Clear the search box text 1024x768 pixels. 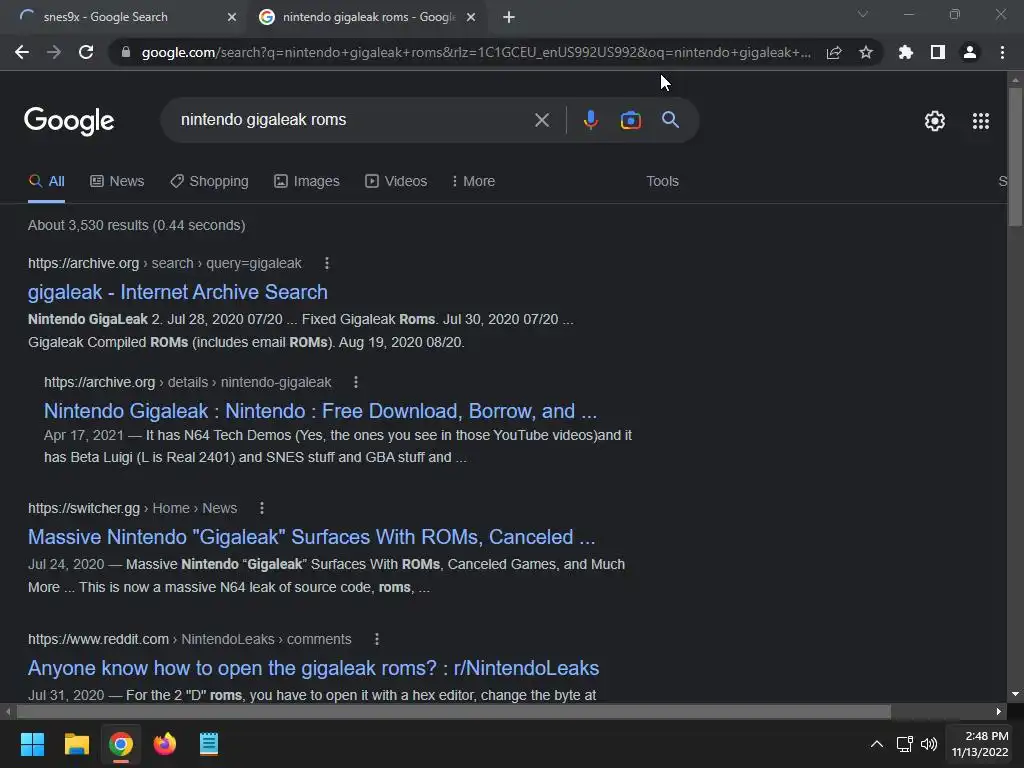tap(541, 120)
